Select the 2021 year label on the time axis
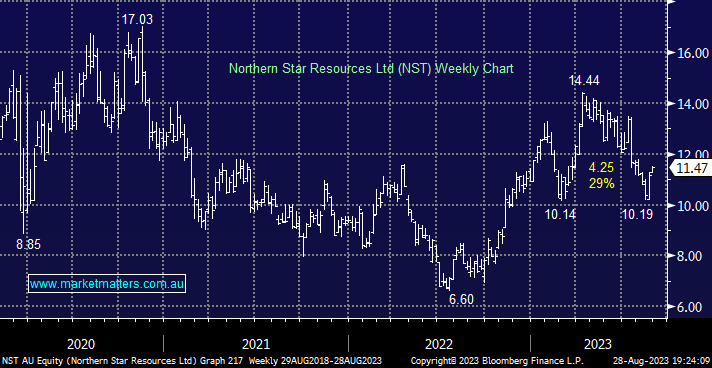Viewport: 712px width, 368px height. 256,344
